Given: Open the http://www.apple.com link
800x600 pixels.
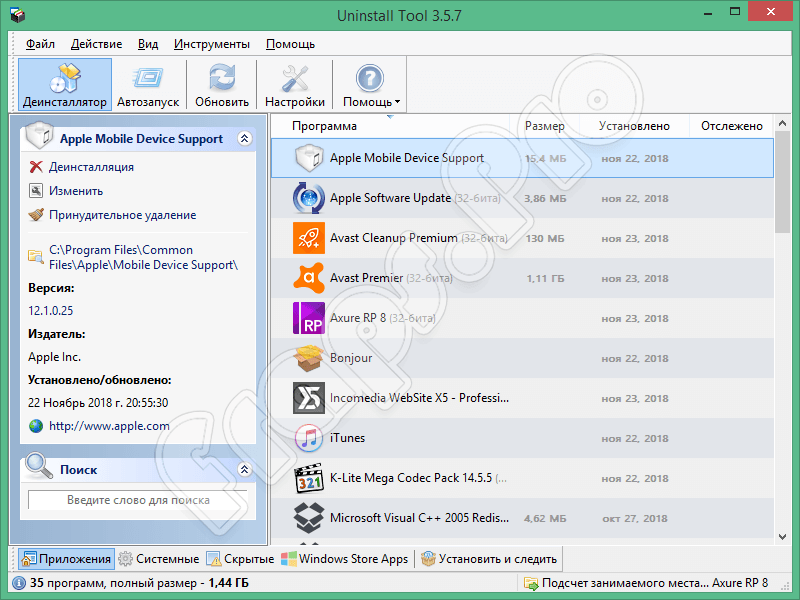Looking at the screenshot, I should click(109, 426).
